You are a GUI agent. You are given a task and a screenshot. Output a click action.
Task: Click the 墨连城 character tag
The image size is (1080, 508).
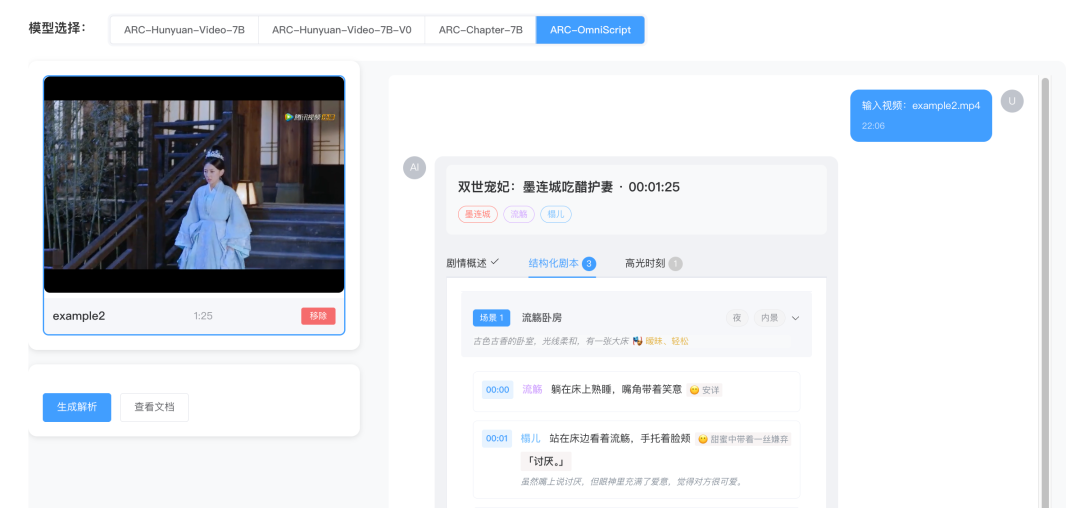(477, 214)
